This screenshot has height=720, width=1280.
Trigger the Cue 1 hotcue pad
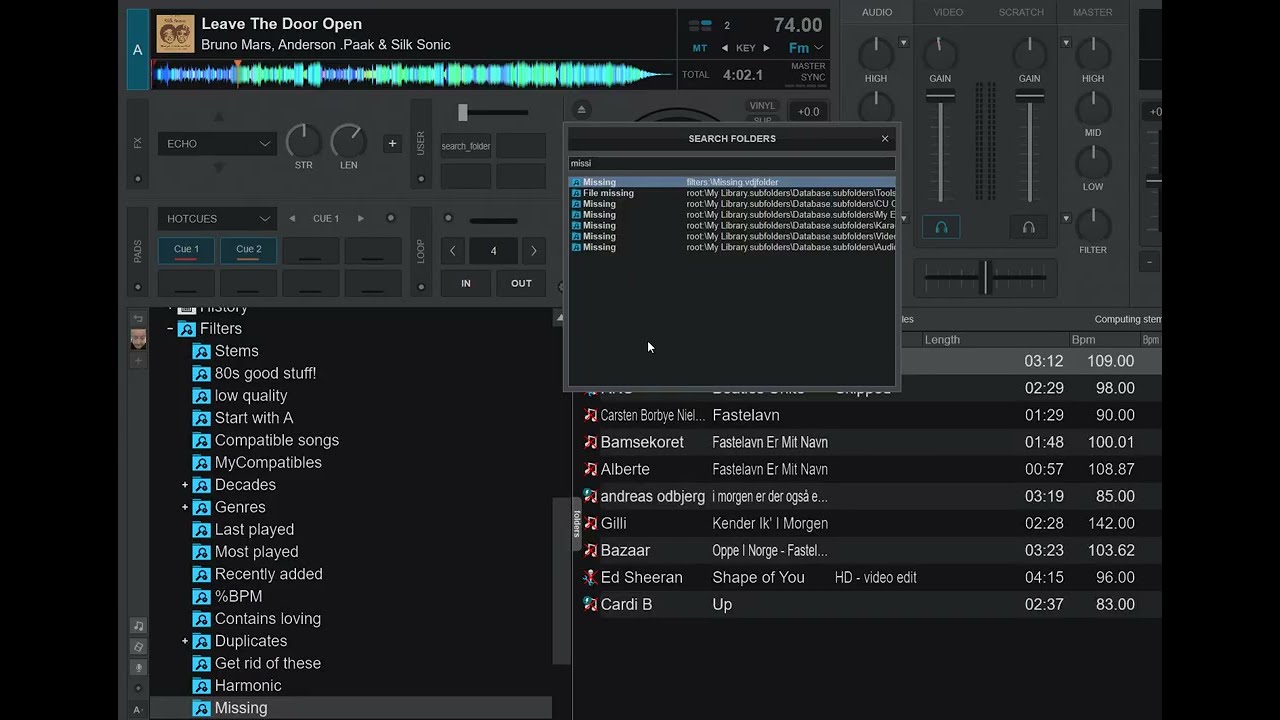coord(186,250)
